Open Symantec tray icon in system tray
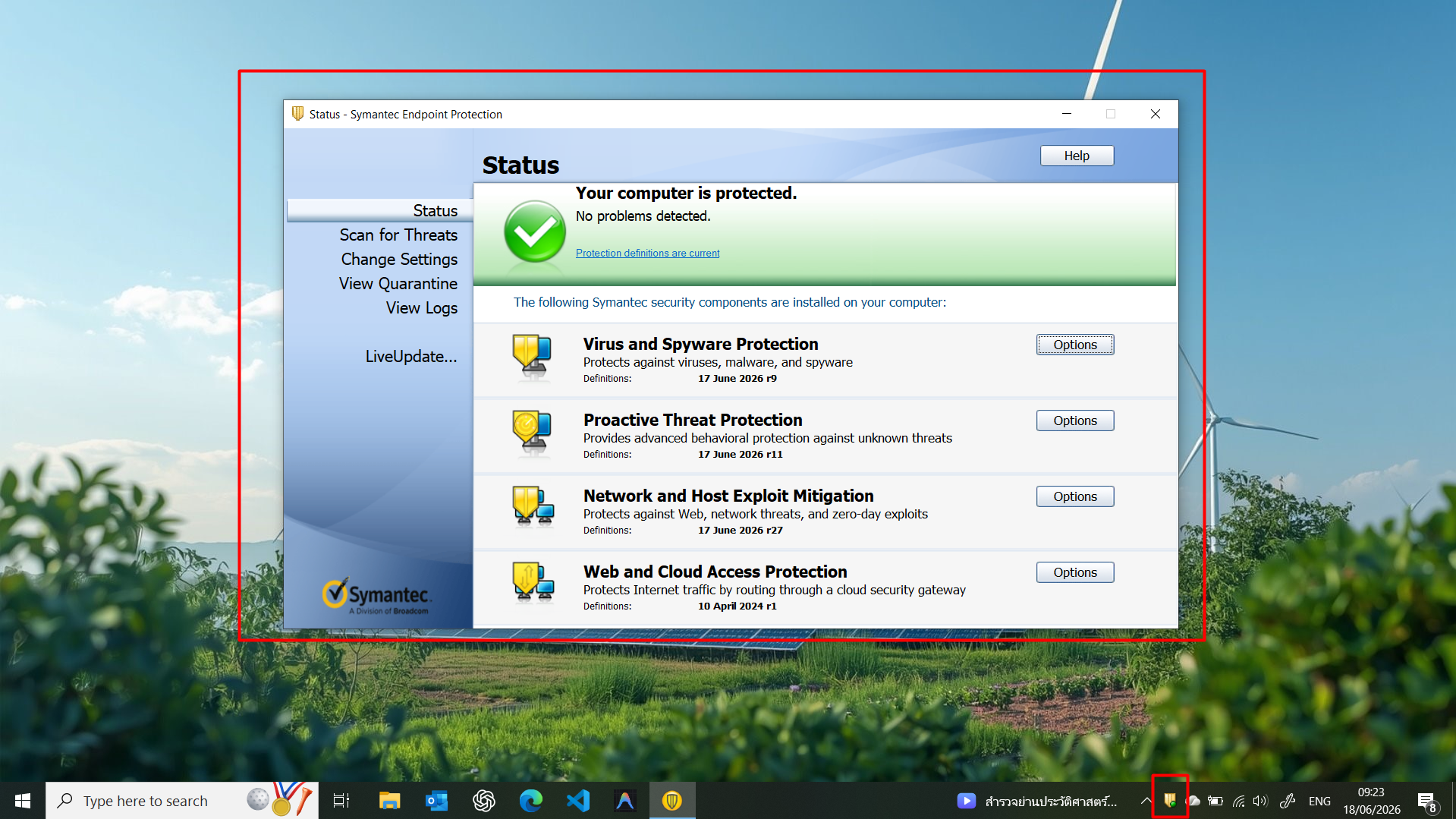The image size is (1456, 819). click(x=1170, y=800)
